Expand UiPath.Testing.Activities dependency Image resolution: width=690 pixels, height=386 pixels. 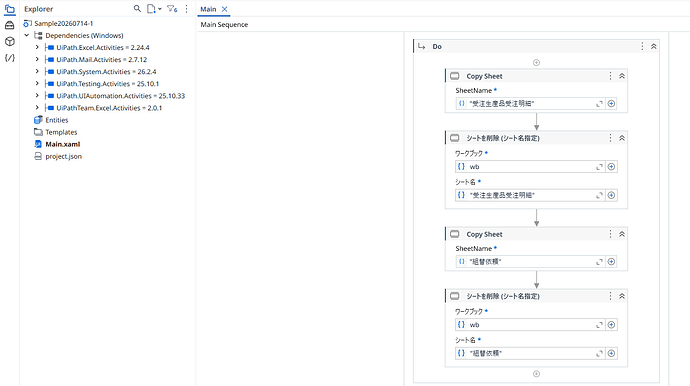37,84
